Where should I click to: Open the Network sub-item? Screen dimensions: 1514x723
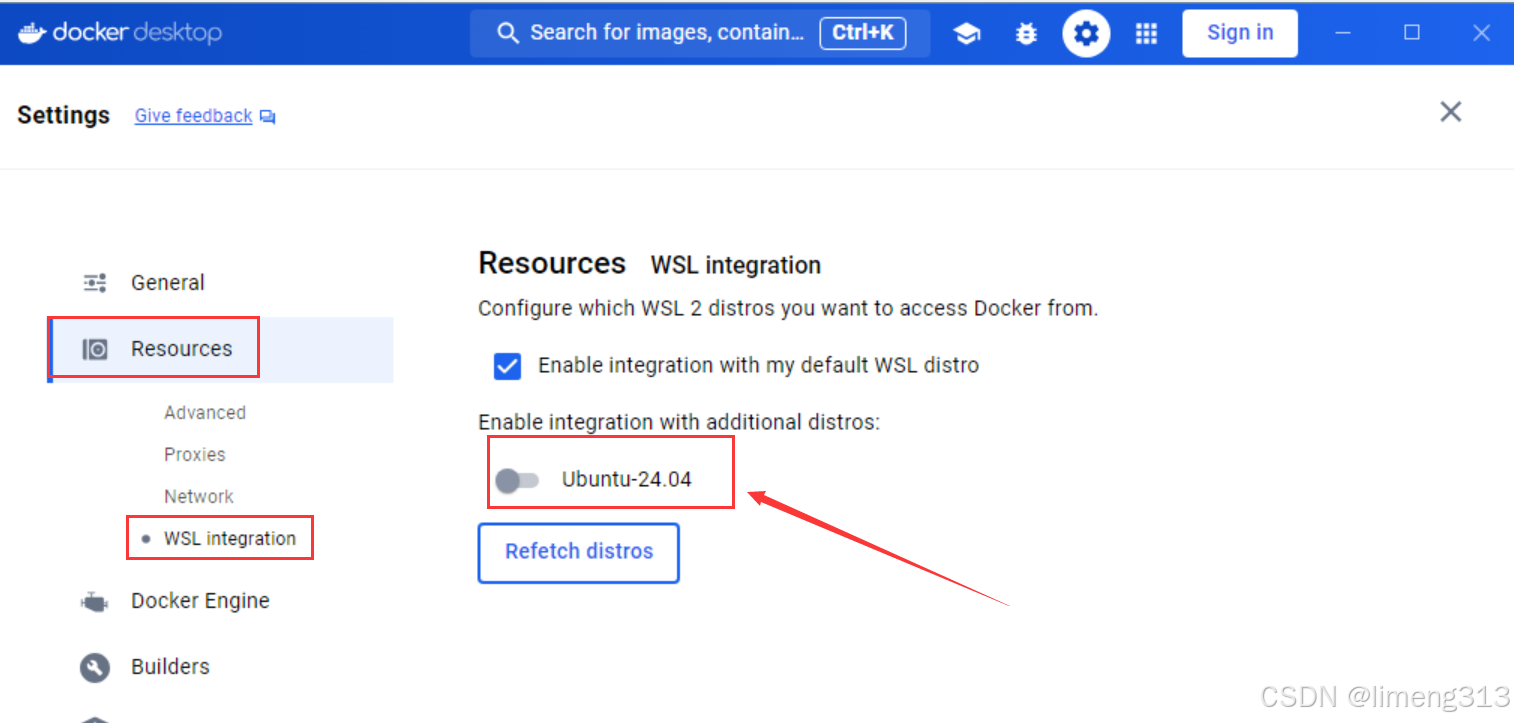(x=199, y=497)
